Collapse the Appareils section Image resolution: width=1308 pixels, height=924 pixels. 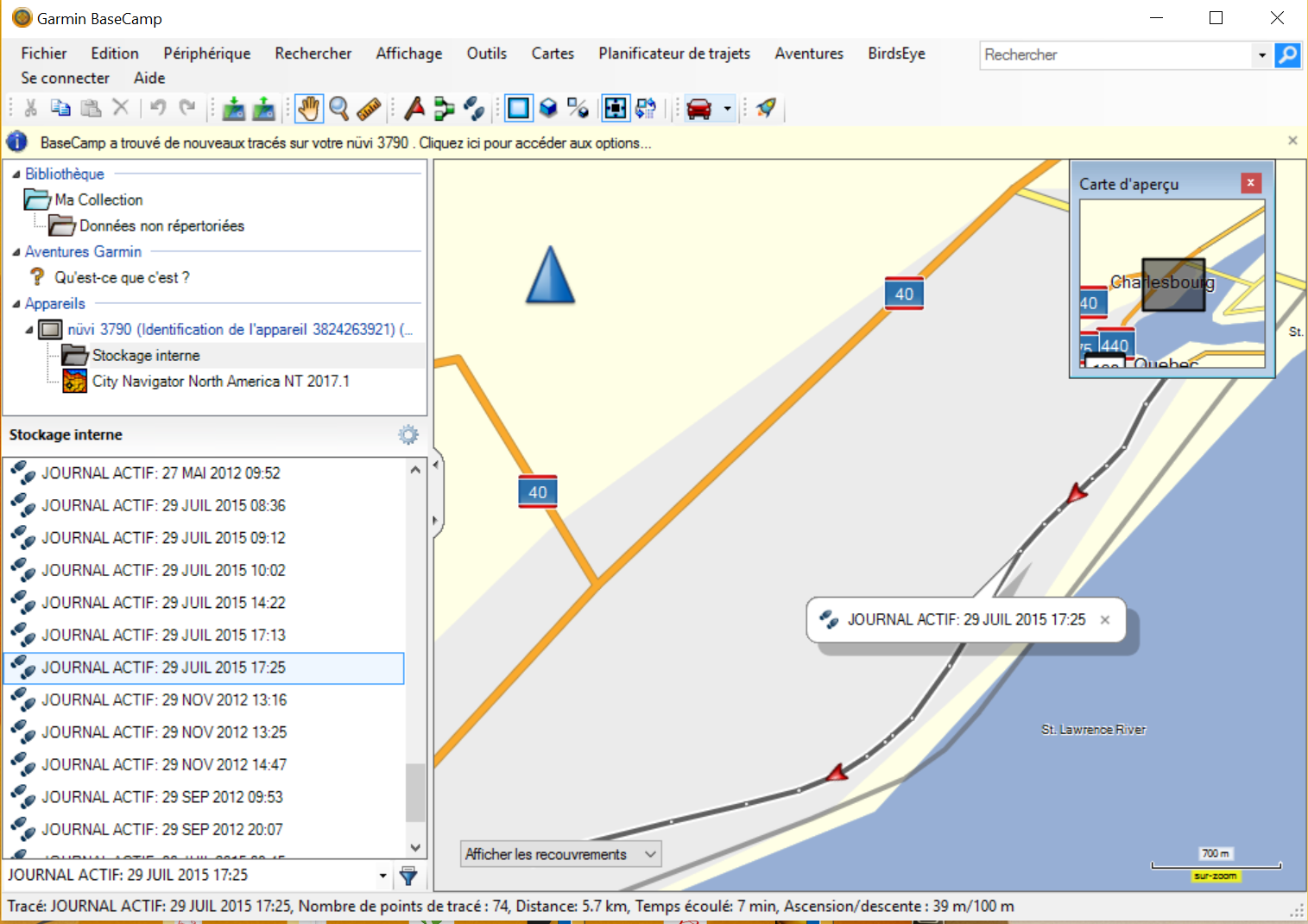[16, 304]
